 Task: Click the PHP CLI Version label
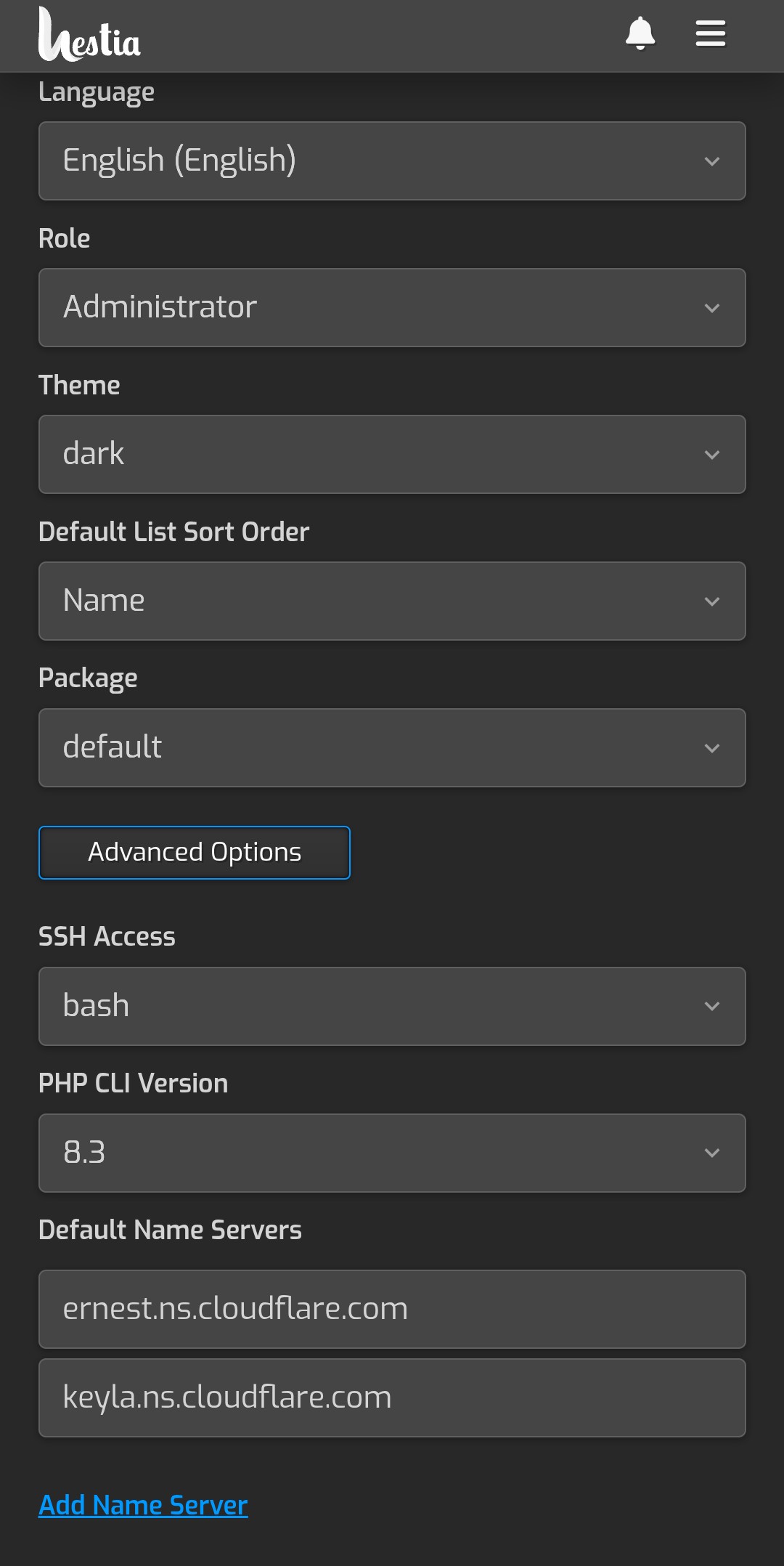click(x=133, y=1083)
